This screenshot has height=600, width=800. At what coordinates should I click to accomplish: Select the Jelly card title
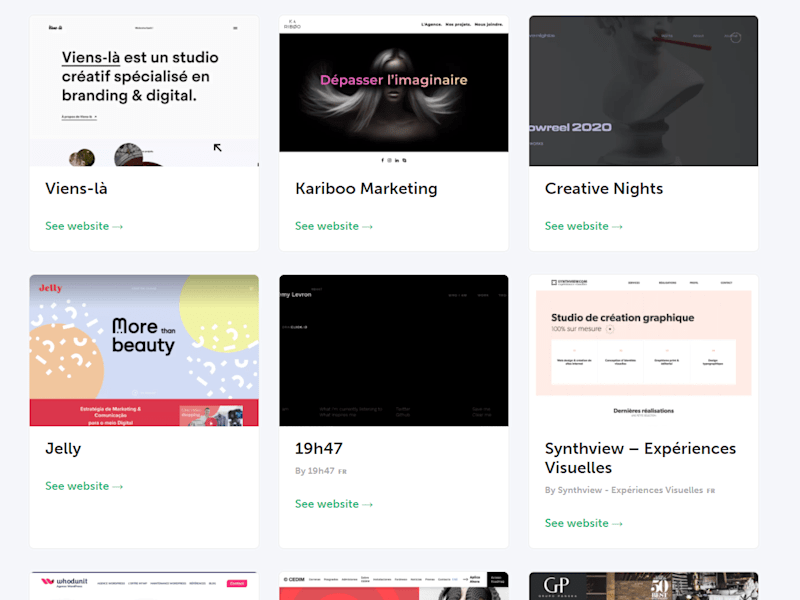tap(63, 449)
